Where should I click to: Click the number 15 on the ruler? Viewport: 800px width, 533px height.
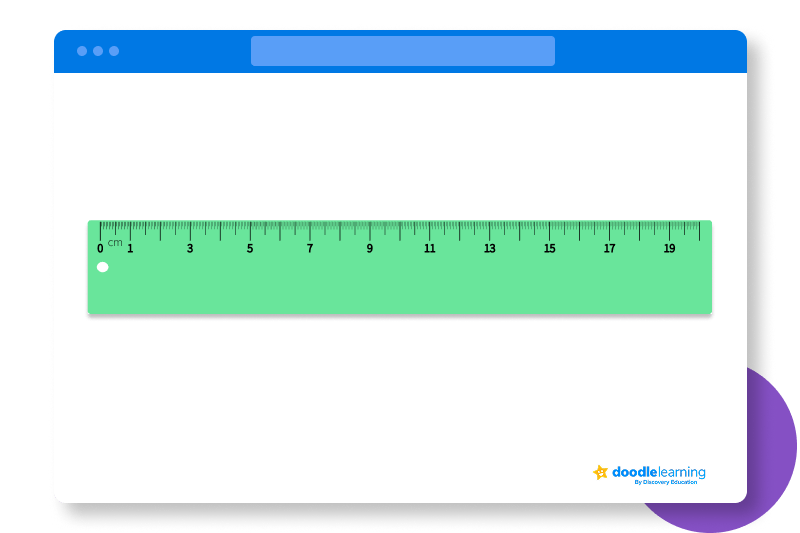550,248
